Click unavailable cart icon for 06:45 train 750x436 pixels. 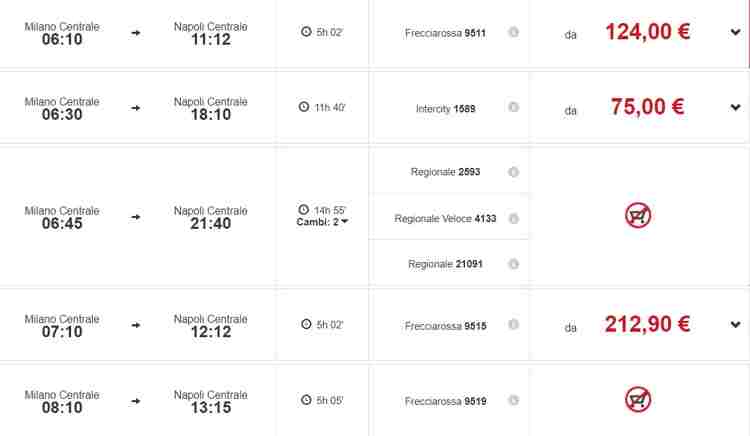coord(638,215)
